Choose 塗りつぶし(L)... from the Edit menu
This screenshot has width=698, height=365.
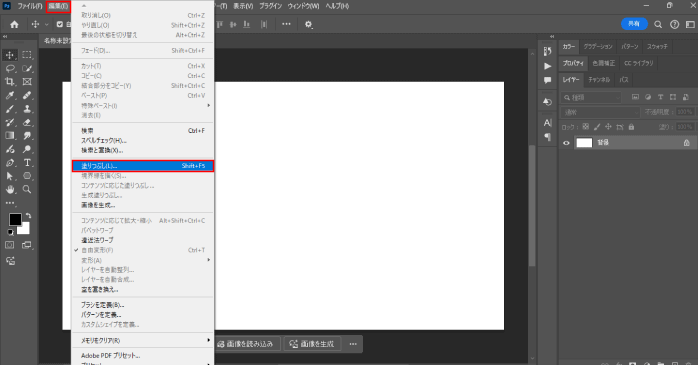pyautogui.click(x=142, y=166)
